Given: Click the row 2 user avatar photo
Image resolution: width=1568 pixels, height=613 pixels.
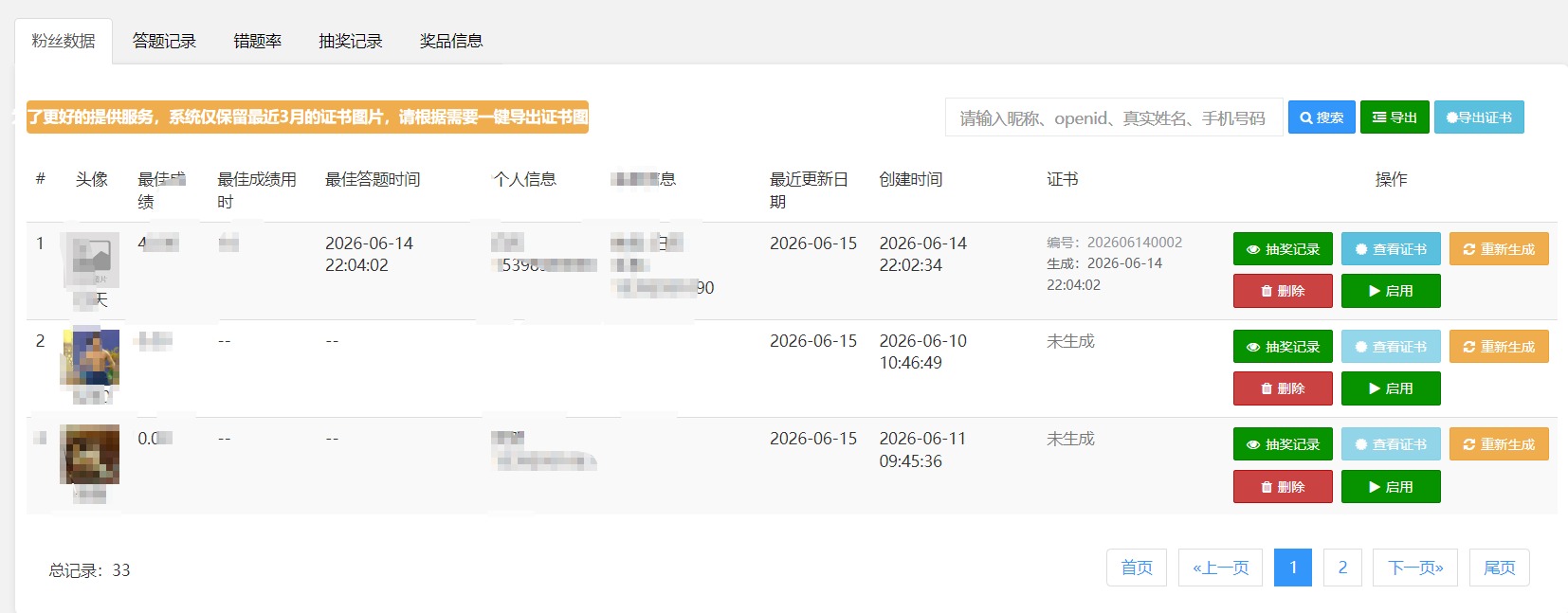Looking at the screenshot, I should [x=90, y=357].
